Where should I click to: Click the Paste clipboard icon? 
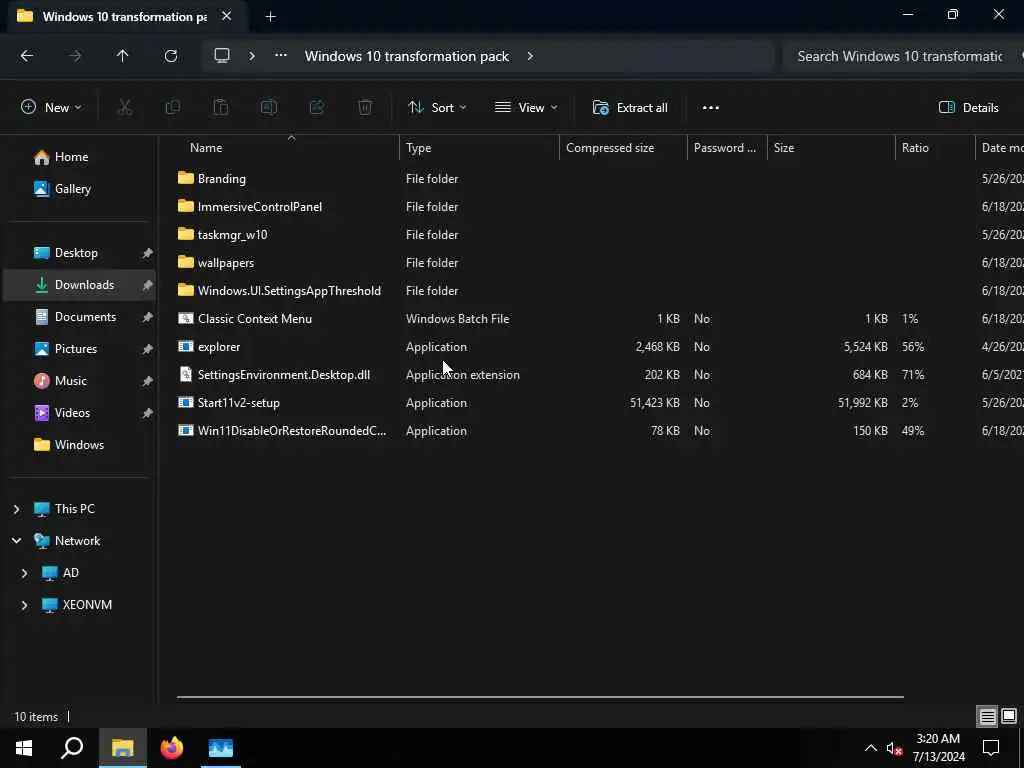pos(221,108)
